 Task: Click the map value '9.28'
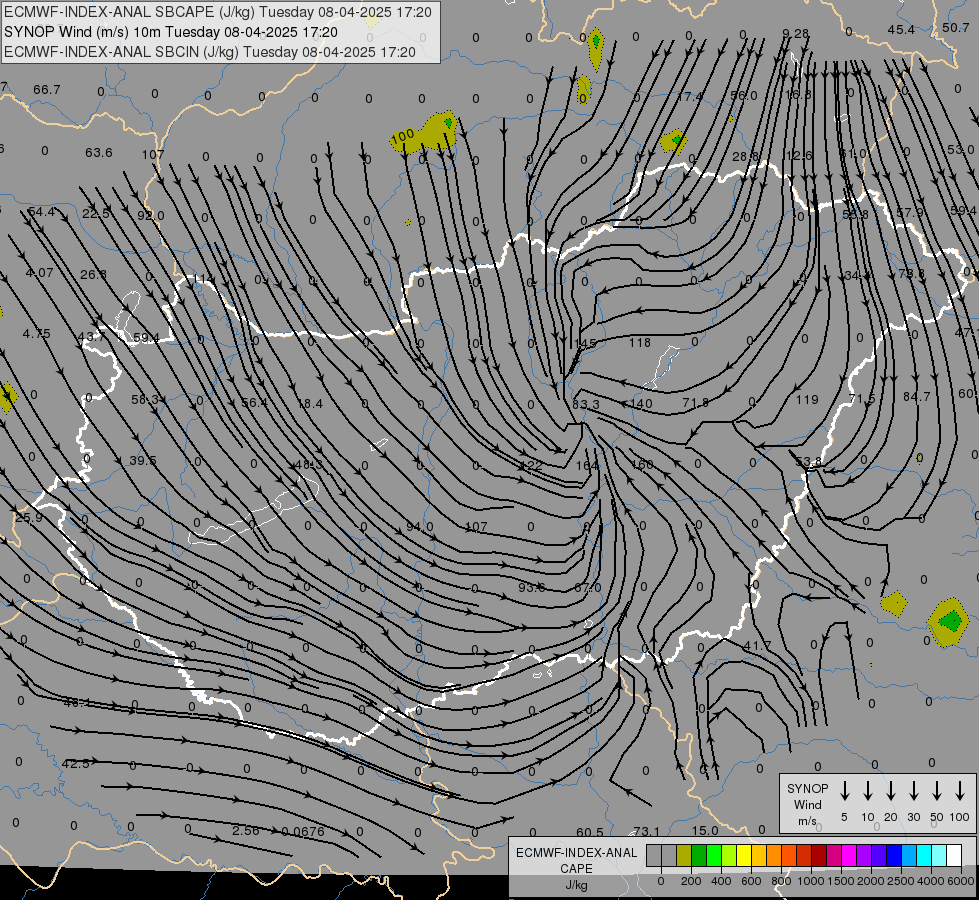tap(795, 33)
